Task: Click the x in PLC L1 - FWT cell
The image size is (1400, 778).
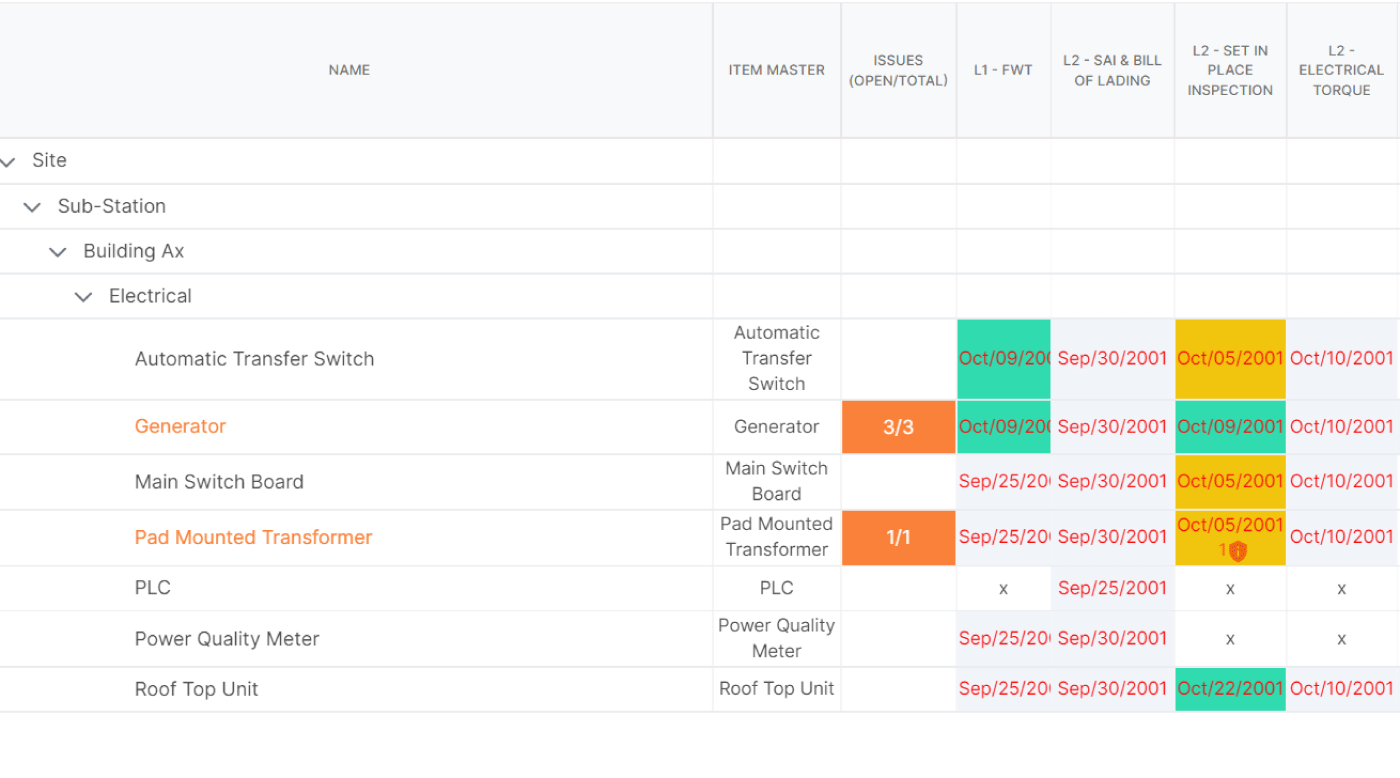Action: pos(1003,589)
